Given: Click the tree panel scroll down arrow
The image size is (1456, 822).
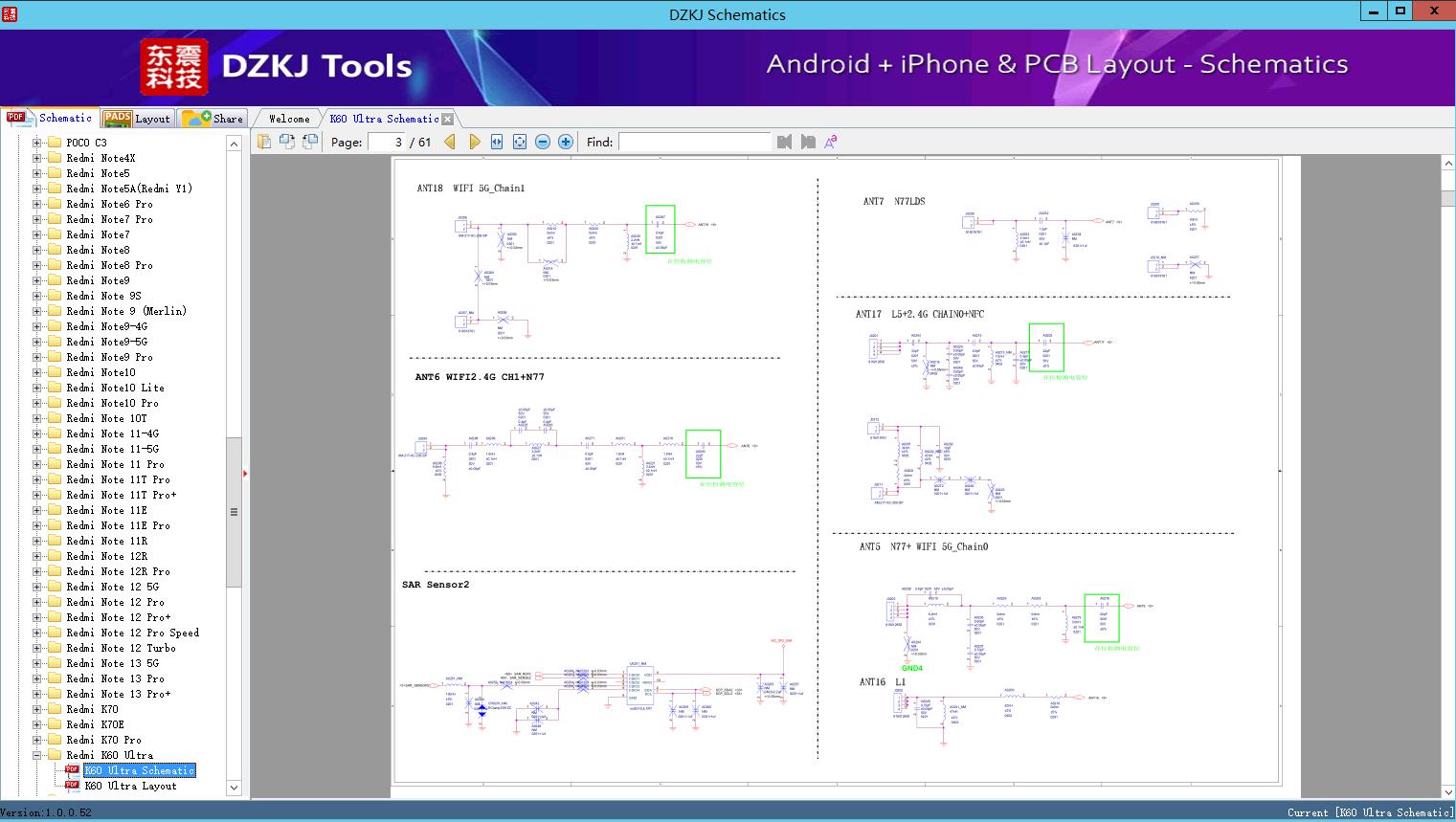Looking at the screenshot, I should pos(234,788).
